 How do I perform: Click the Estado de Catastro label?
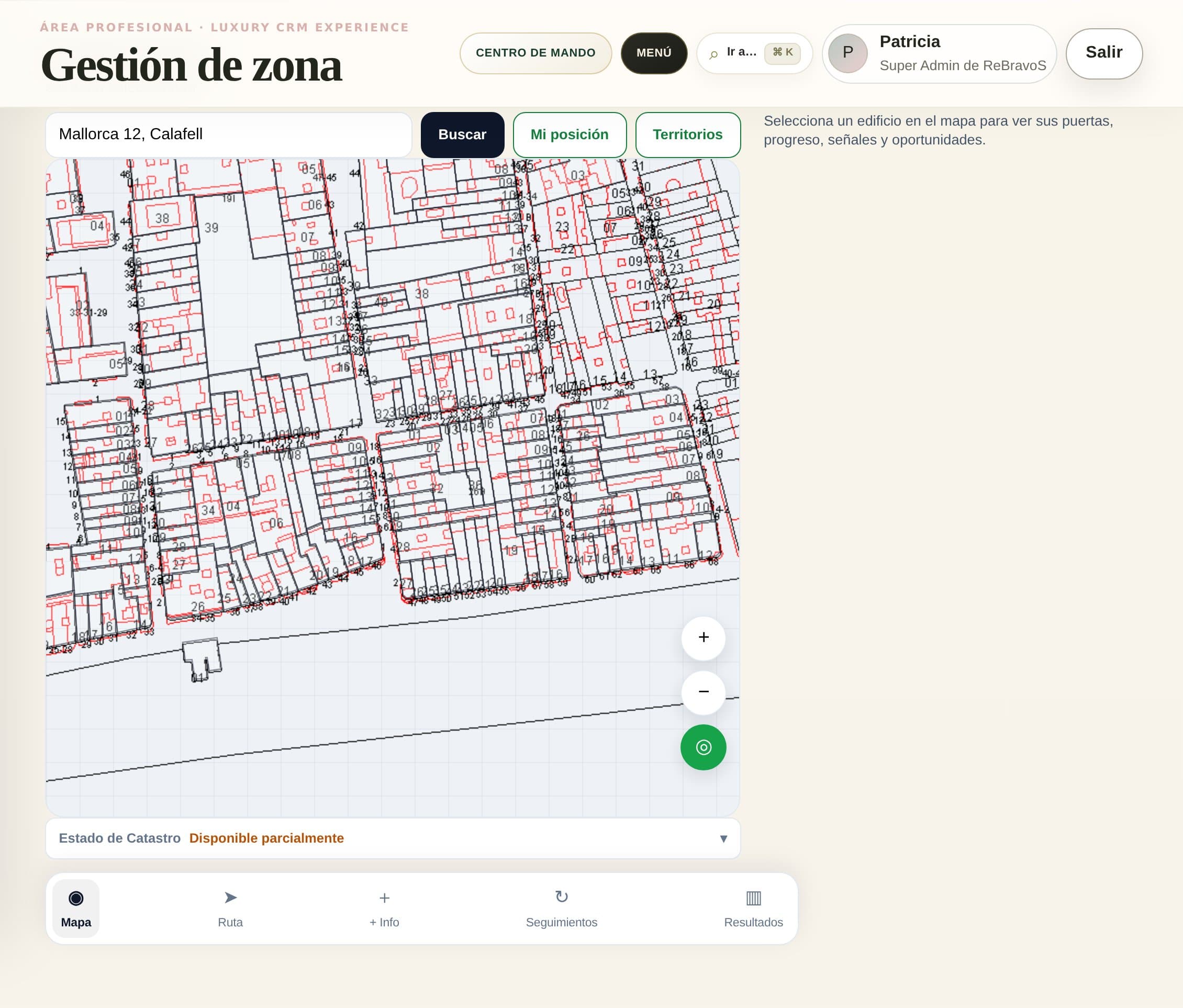tap(119, 838)
